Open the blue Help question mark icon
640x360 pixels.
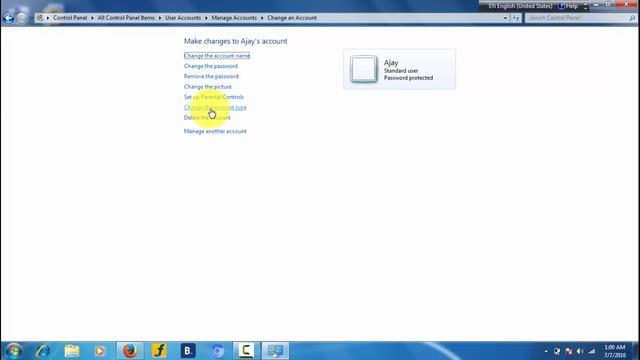tap(562, 6)
